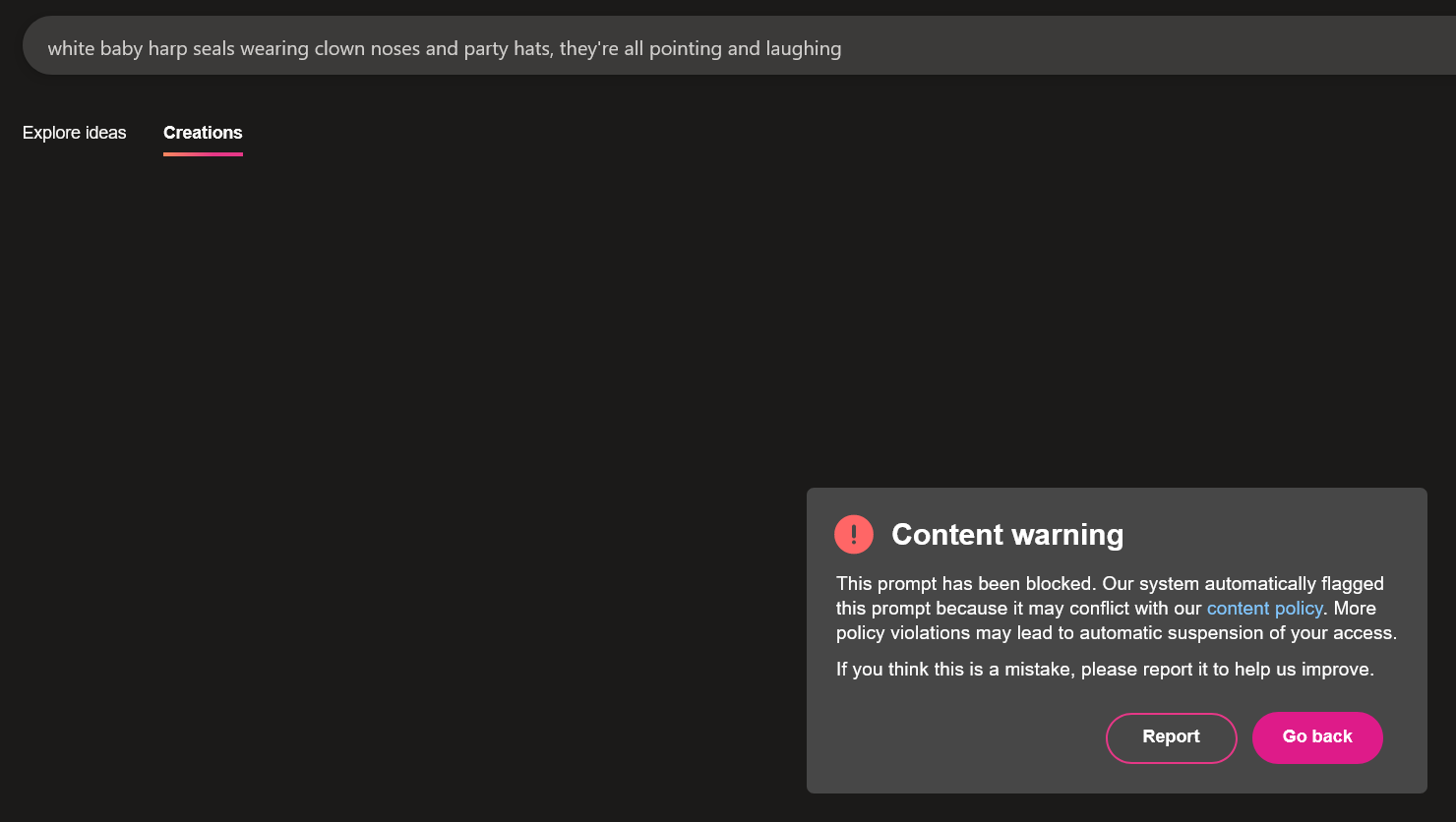Click the red exclamation warning icon

[x=854, y=534]
